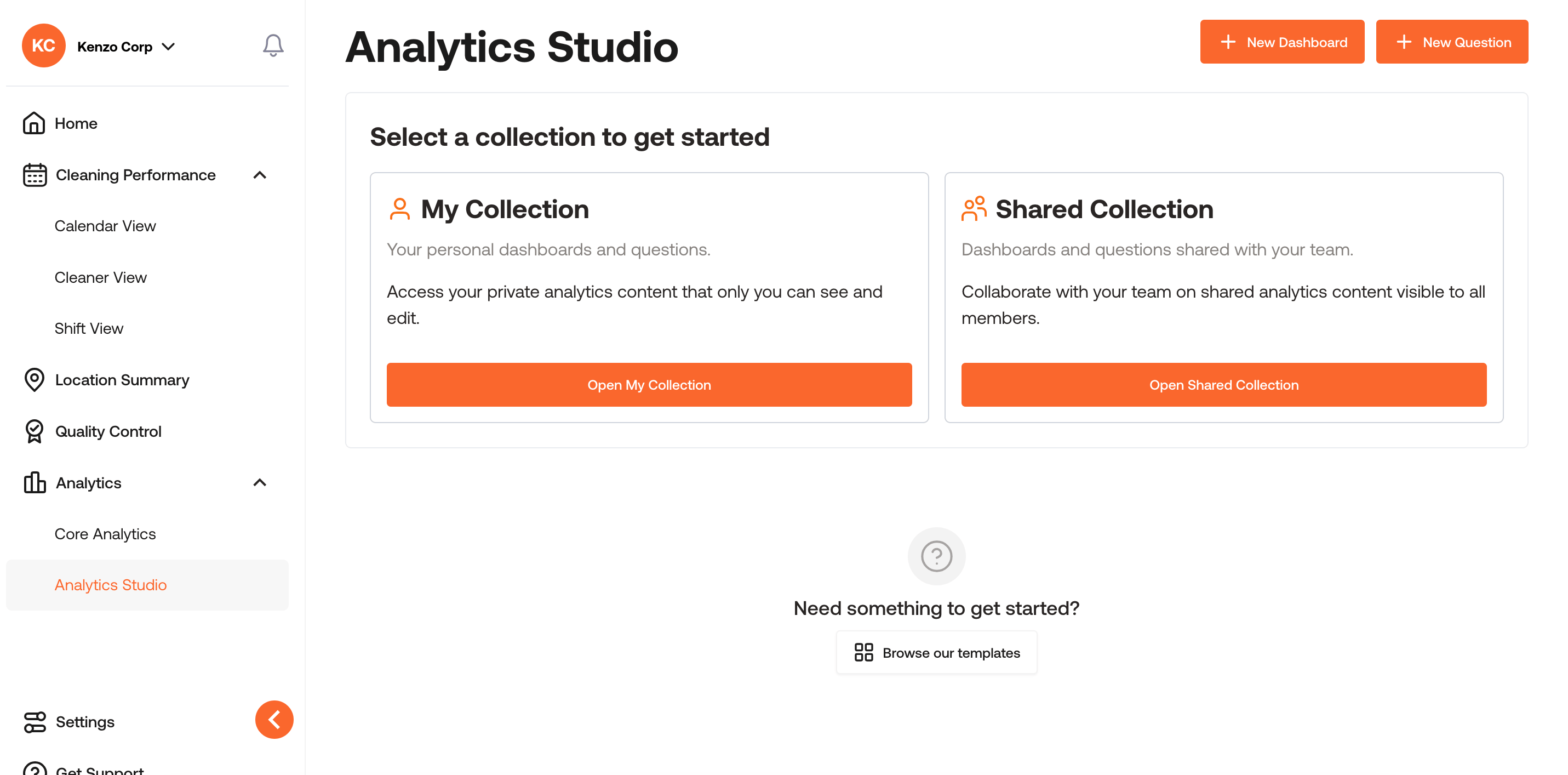Viewport: 1568px width, 775px height.
Task: Open the Kenzo Corp organization dropdown
Action: [x=126, y=46]
